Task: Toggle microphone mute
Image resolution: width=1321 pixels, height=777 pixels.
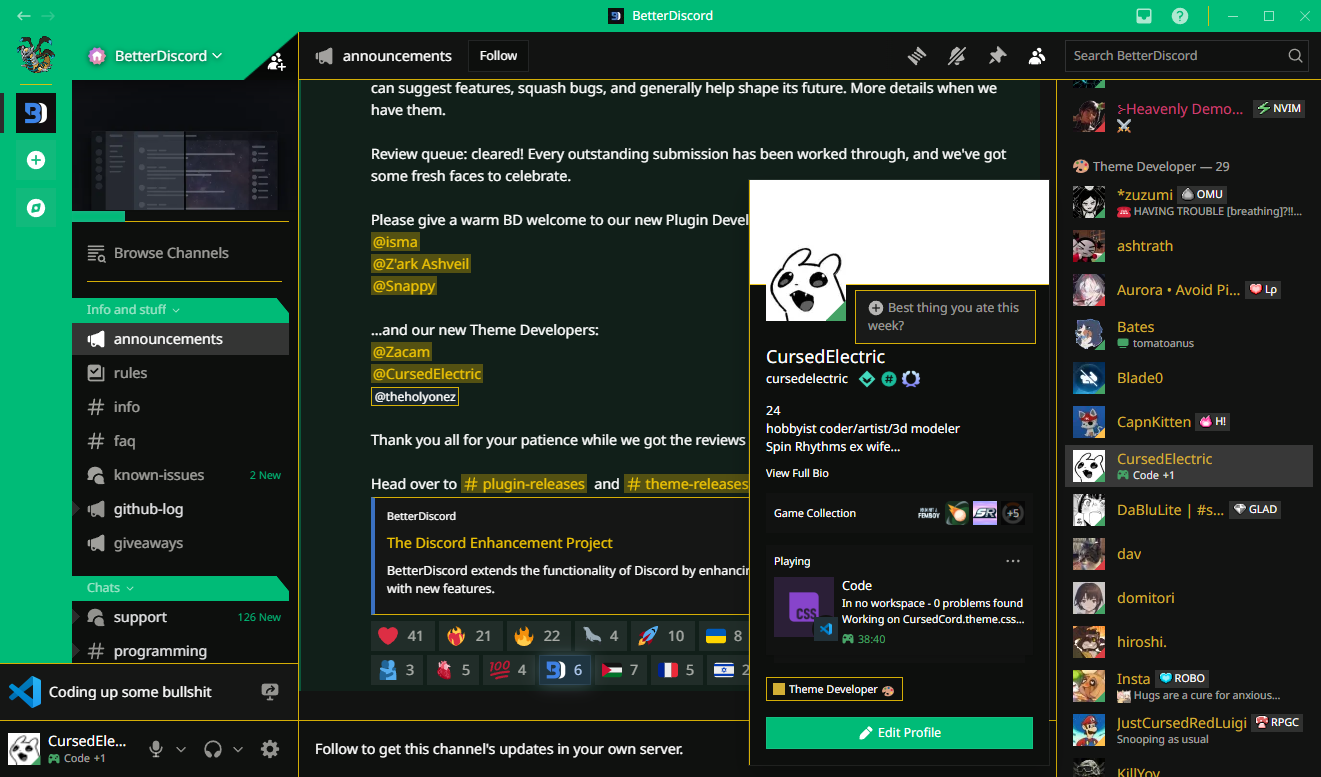Action: pos(156,749)
